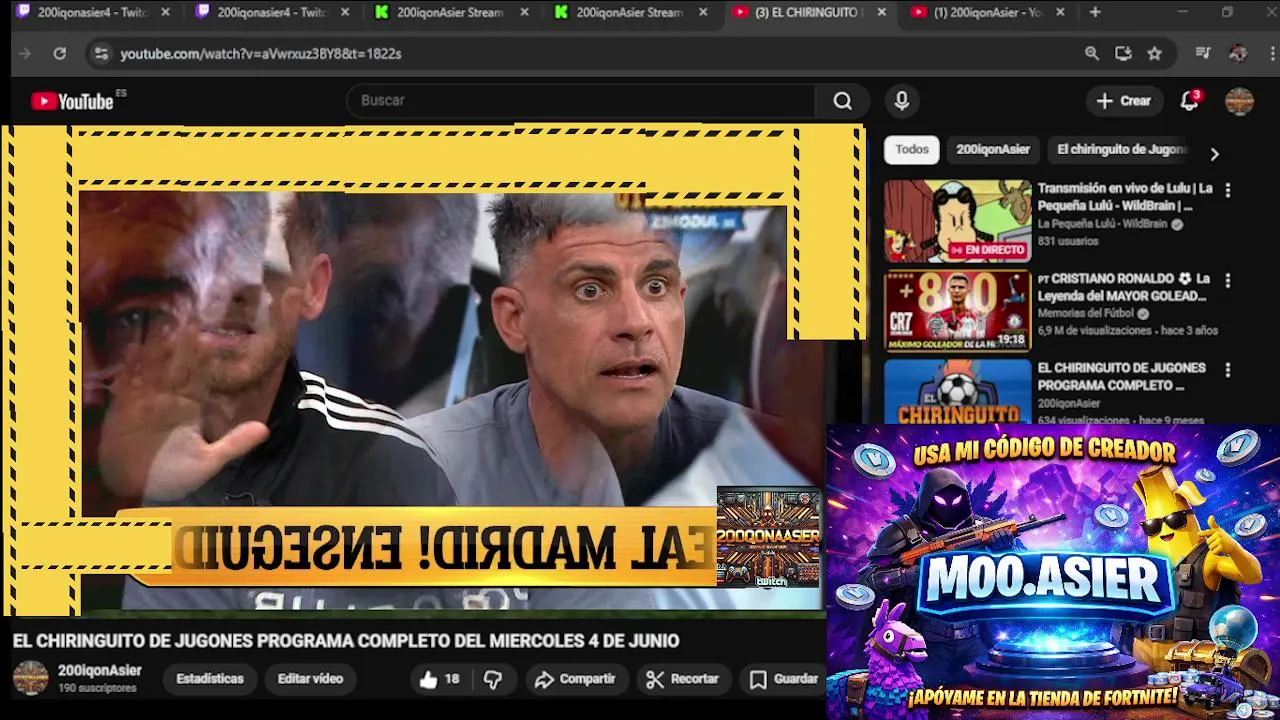Open Cristiano Ronaldo 19:18 video thumbnail

[x=957, y=311]
